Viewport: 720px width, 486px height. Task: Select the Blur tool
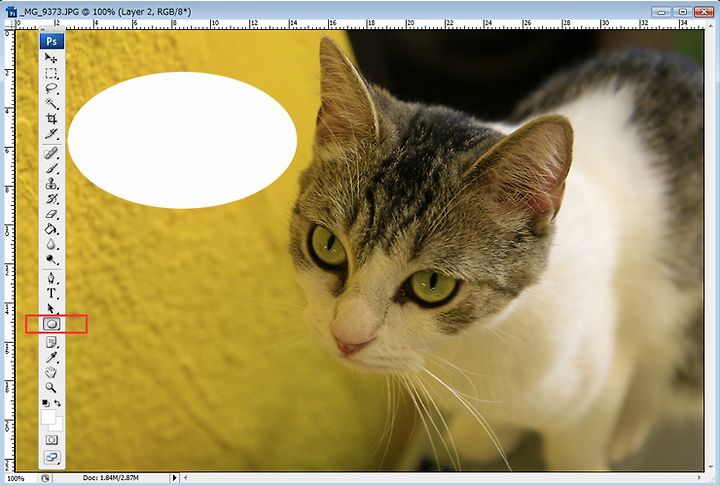[x=51, y=244]
